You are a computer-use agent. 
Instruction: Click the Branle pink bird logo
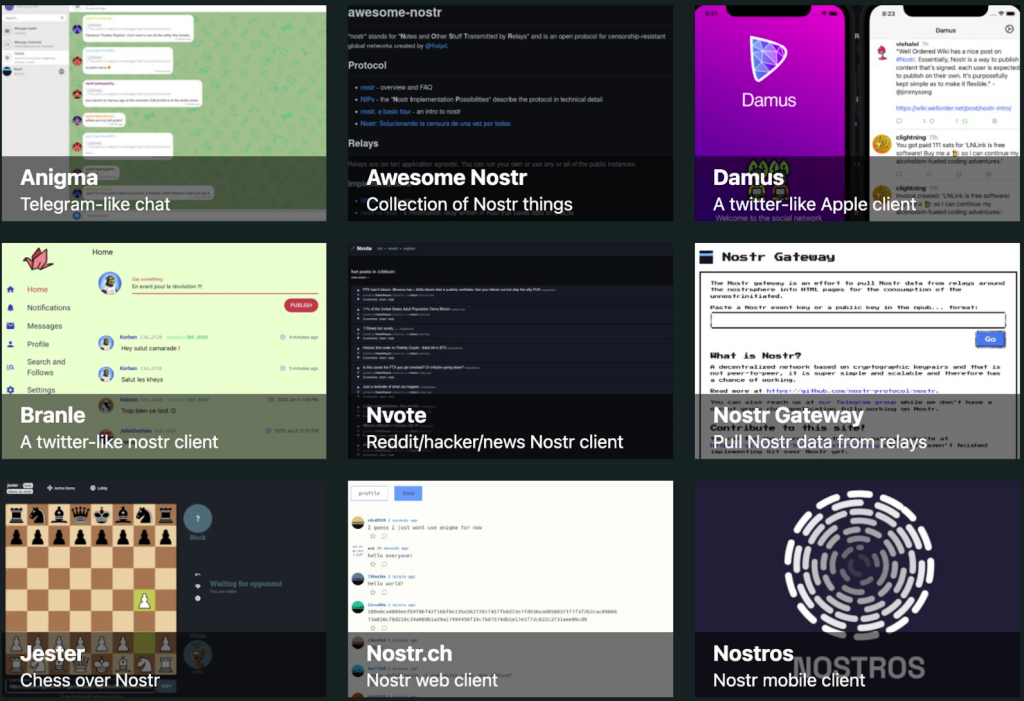tap(38, 259)
